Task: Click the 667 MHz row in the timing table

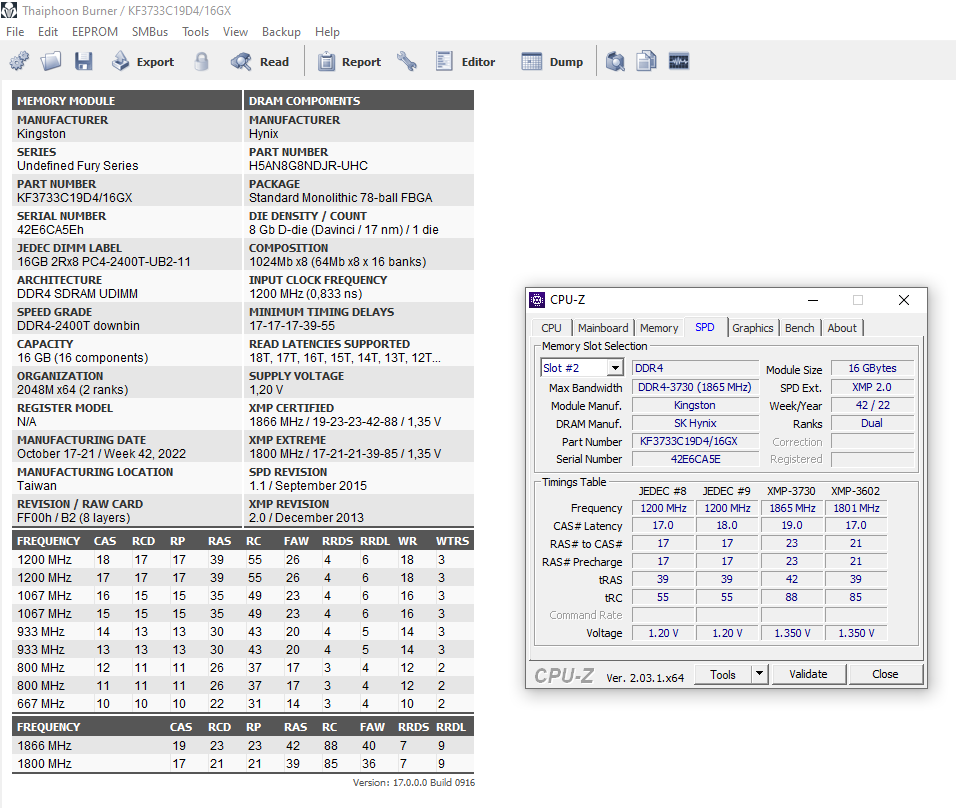Action: coord(243,704)
